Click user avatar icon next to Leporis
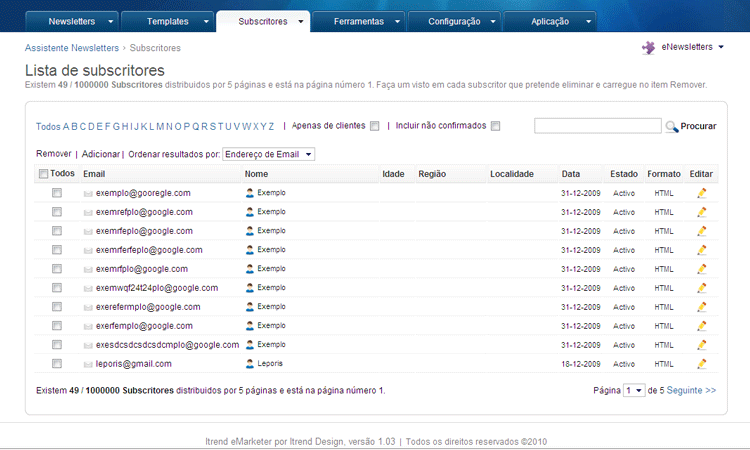750x450 pixels. (250, 363)
